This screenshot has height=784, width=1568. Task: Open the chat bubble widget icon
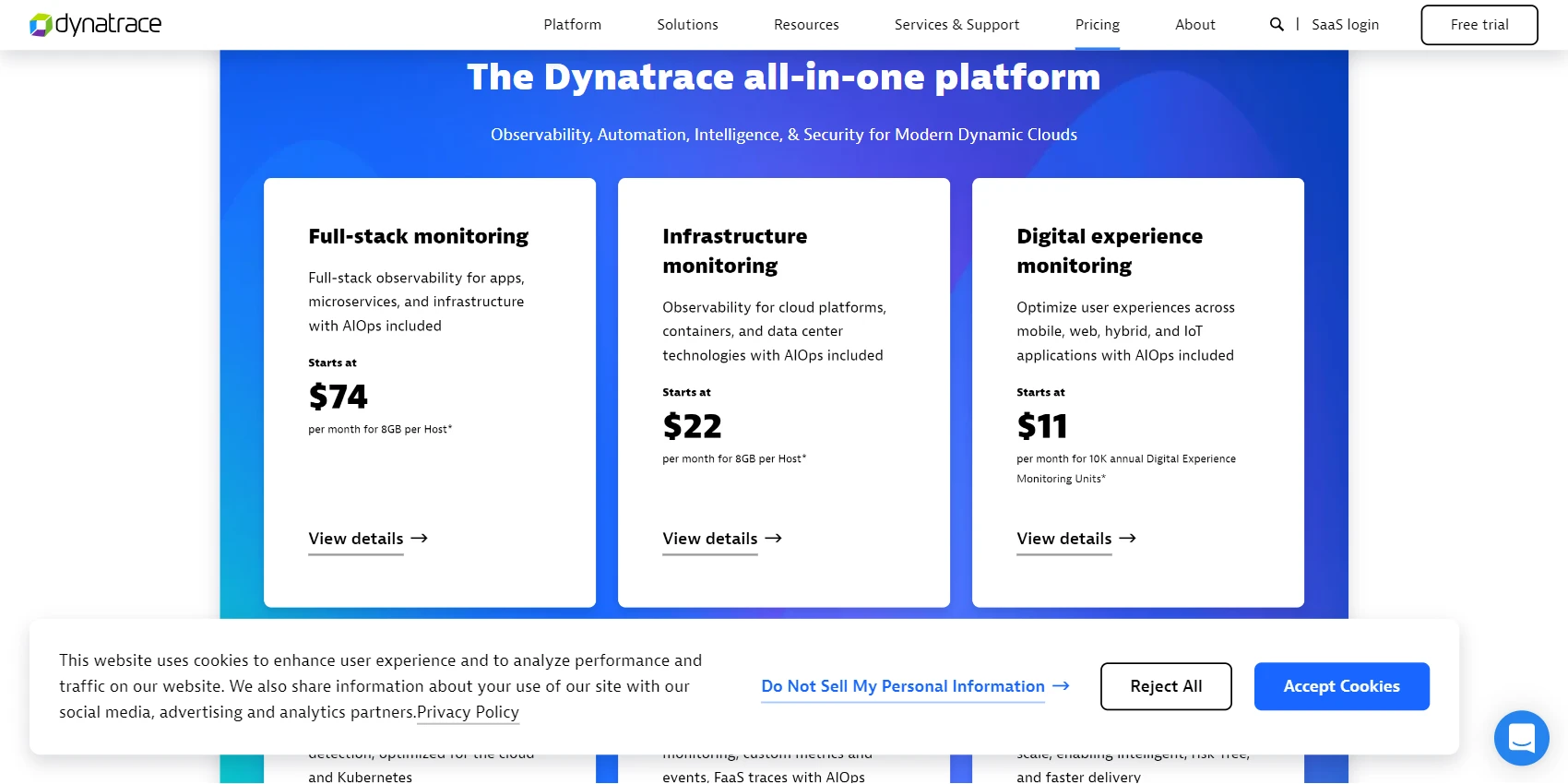point(1521,738)
